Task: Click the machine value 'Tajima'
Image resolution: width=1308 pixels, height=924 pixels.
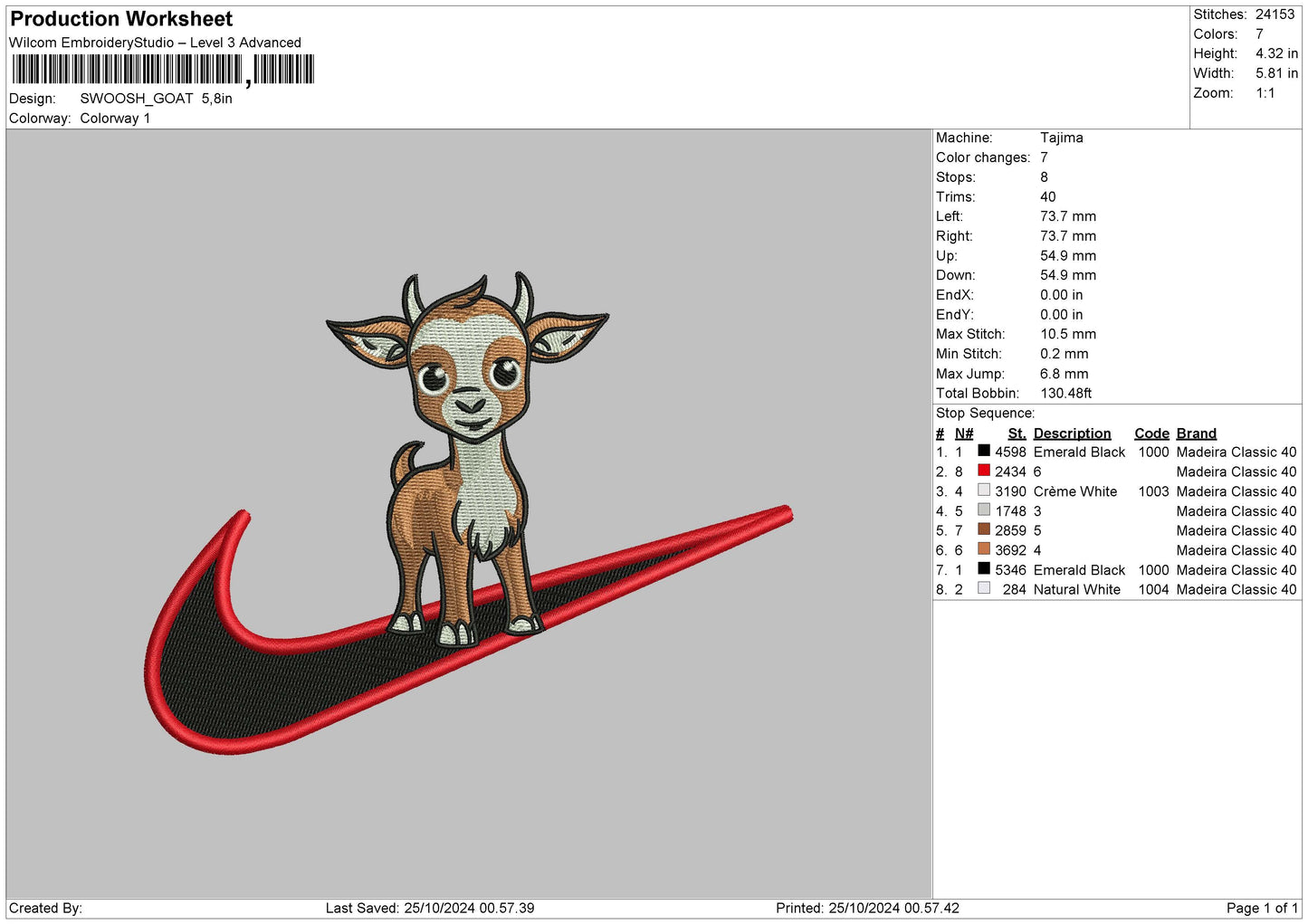Action: [x=1061, y=138]
